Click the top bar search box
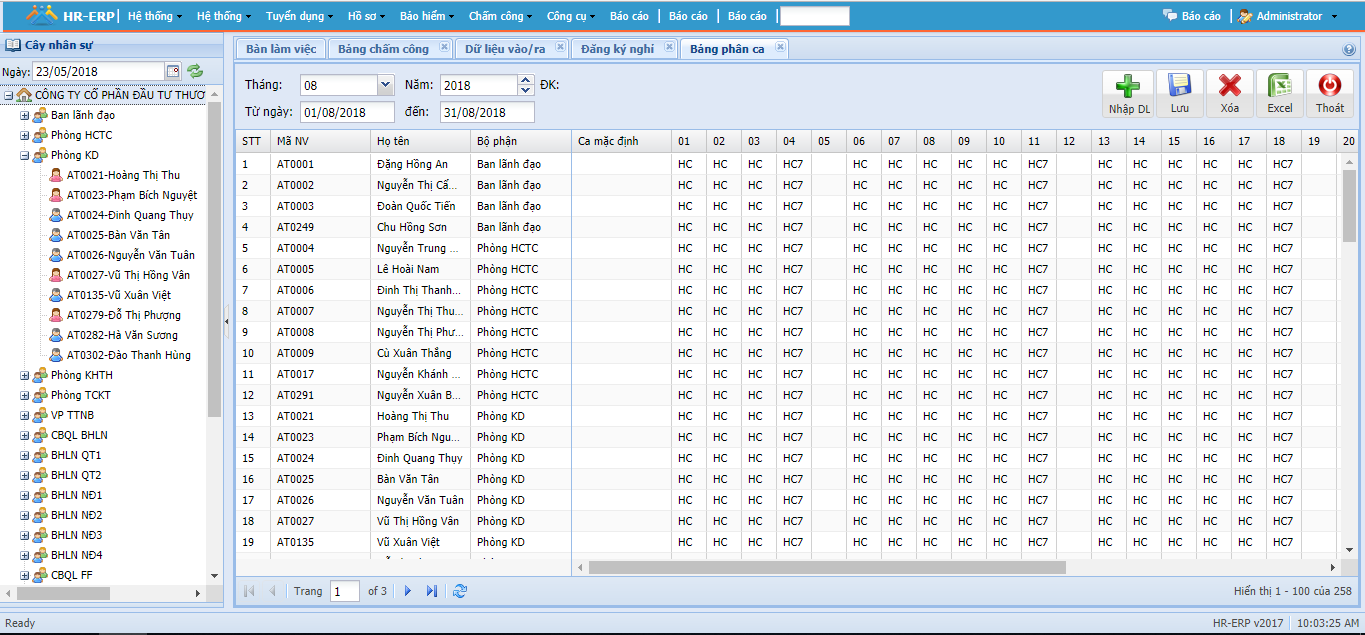Image resolution: width=1365 pixels, height=635 pixels. [814, 16]
